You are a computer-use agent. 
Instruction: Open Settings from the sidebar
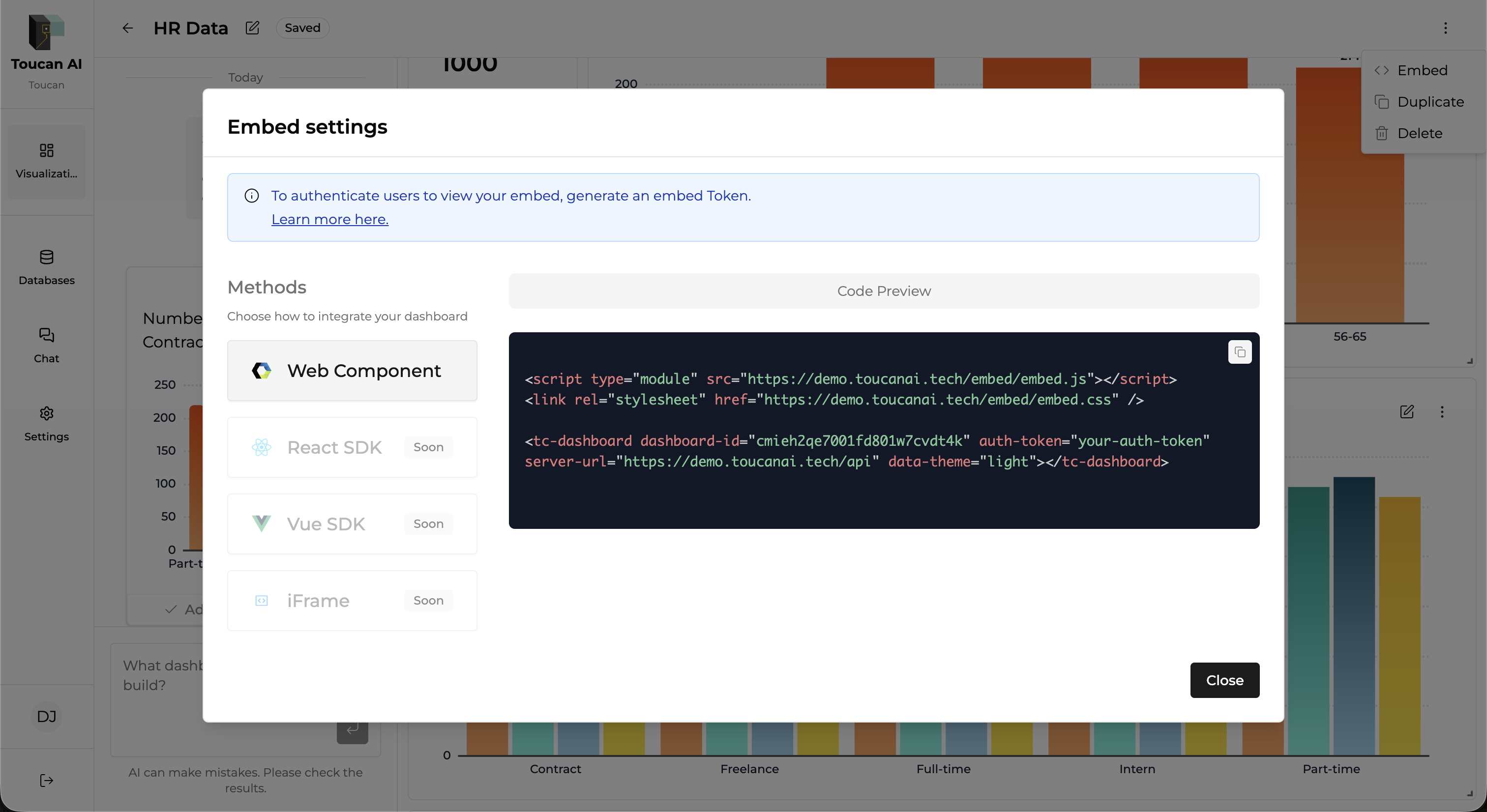tap(46, 424)
